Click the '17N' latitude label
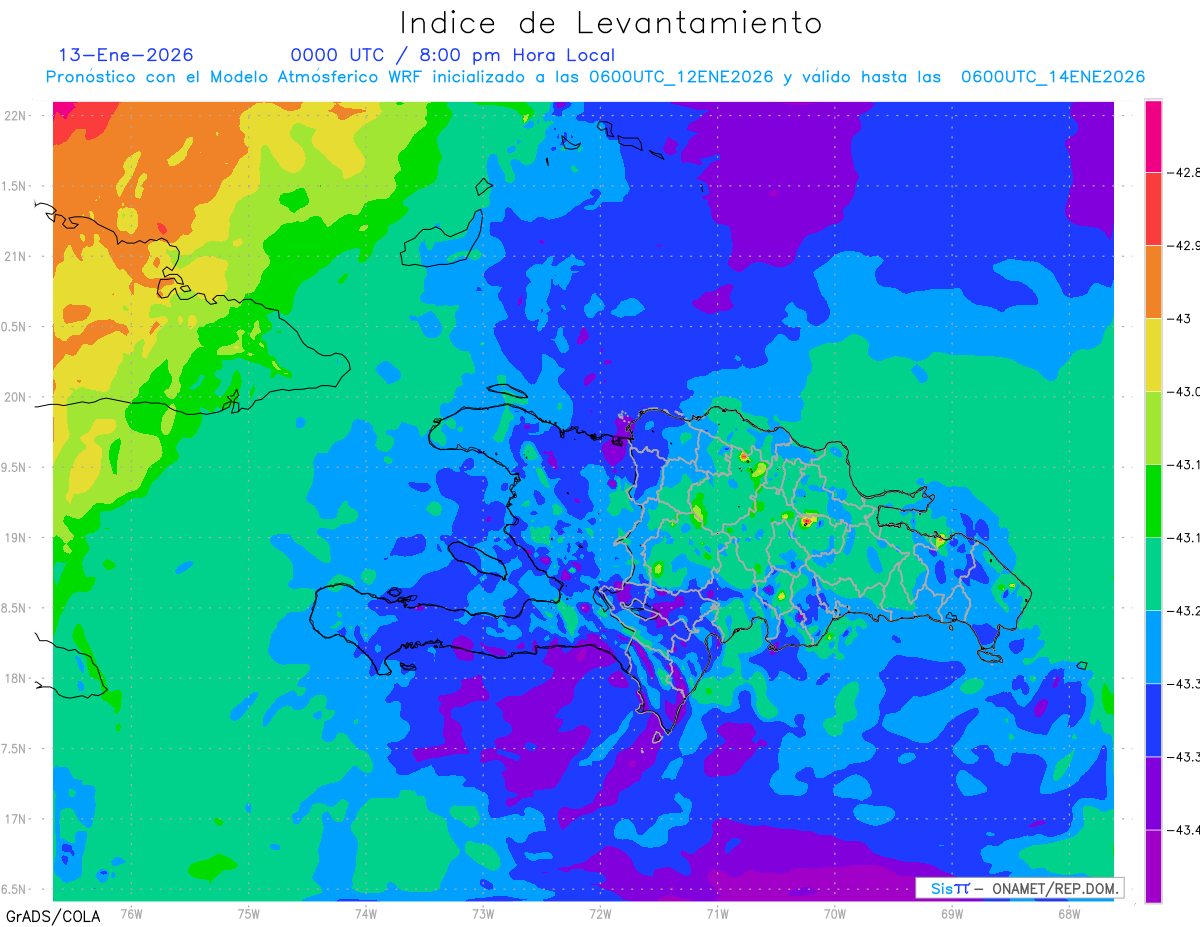 (16, 819)
